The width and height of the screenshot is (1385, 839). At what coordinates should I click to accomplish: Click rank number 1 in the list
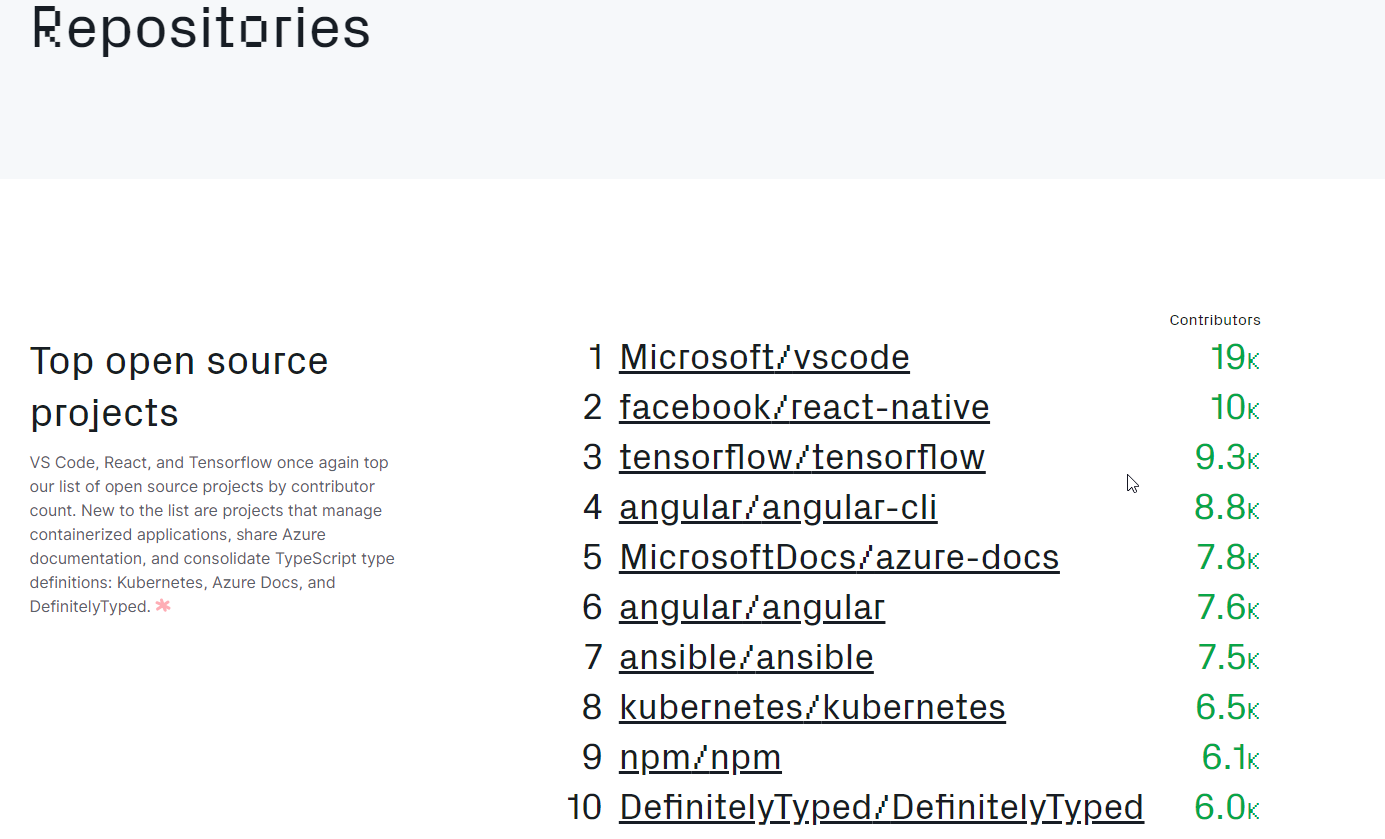click(596, 357)
